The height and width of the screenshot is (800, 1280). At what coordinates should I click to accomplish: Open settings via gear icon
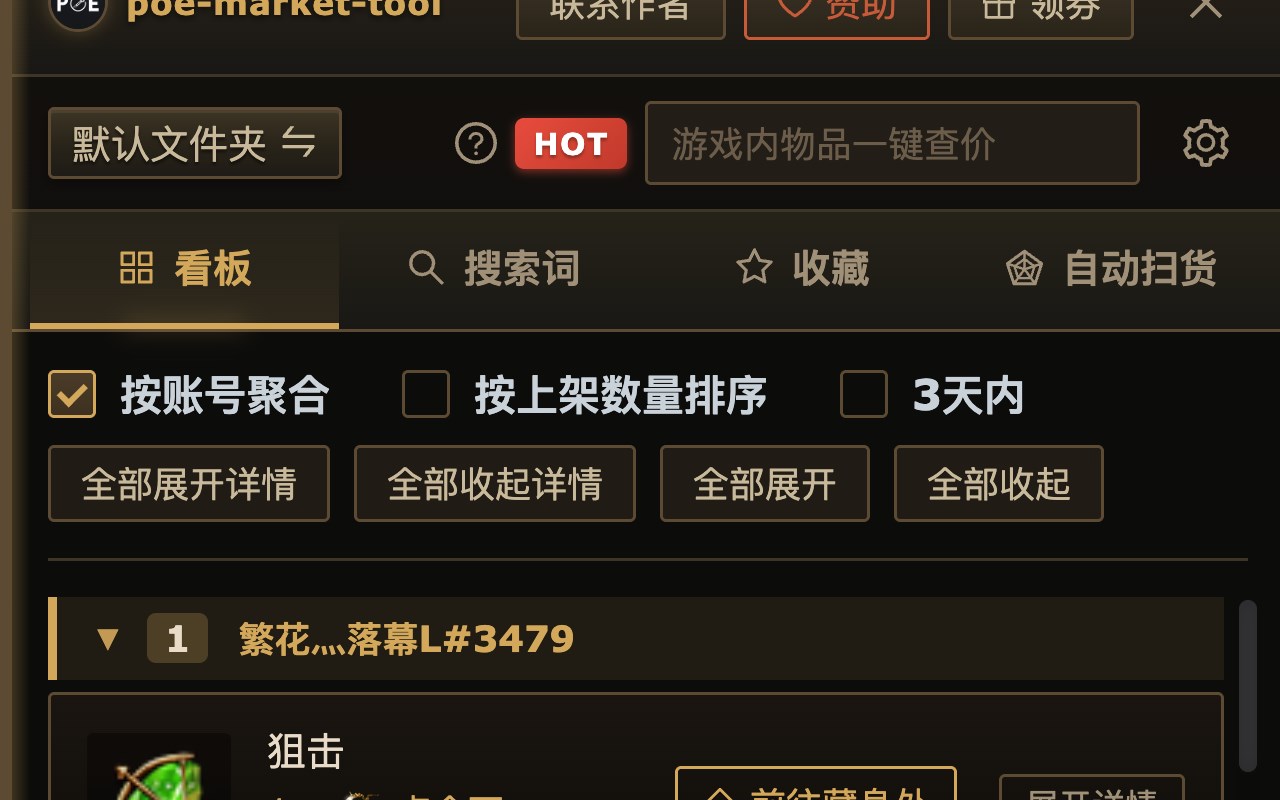coord(1205,144)
